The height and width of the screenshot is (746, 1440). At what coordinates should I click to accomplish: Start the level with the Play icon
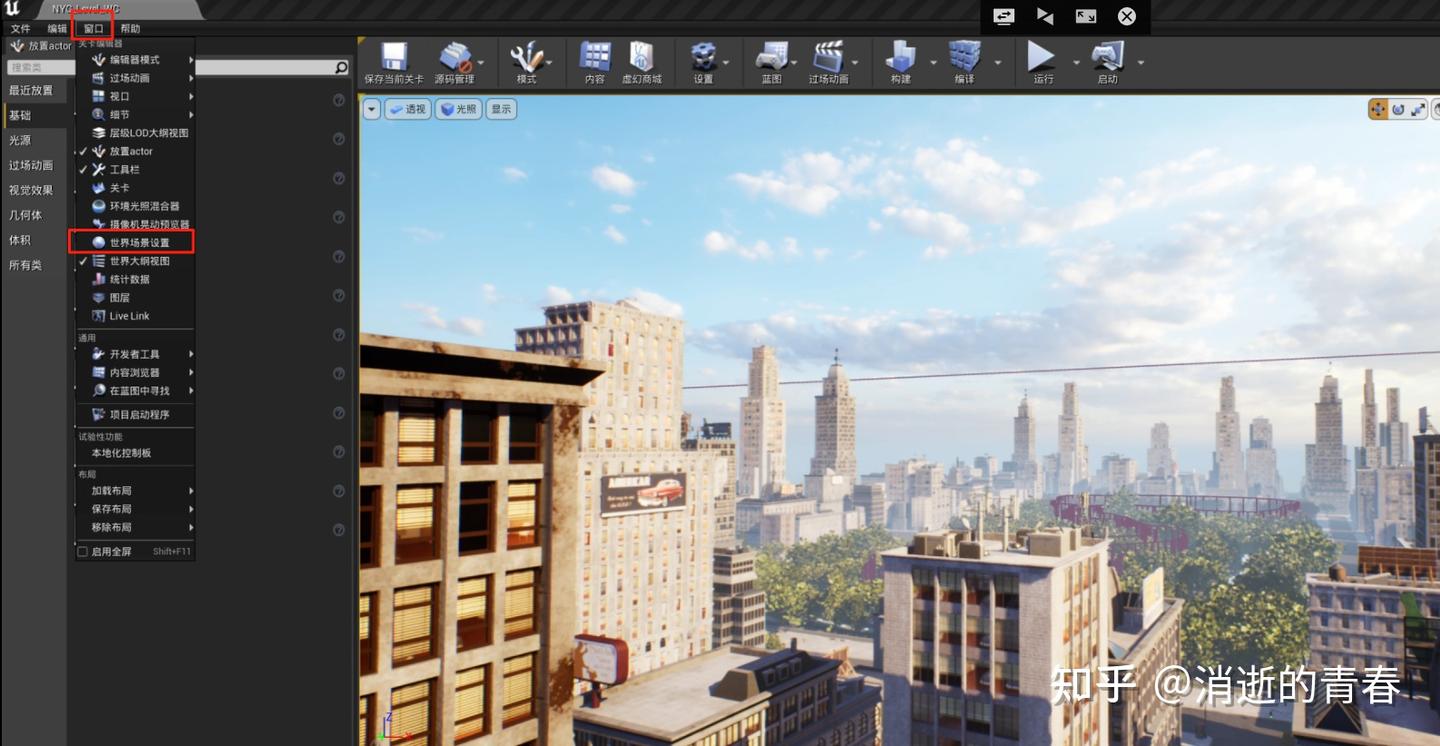point(1042,62)
